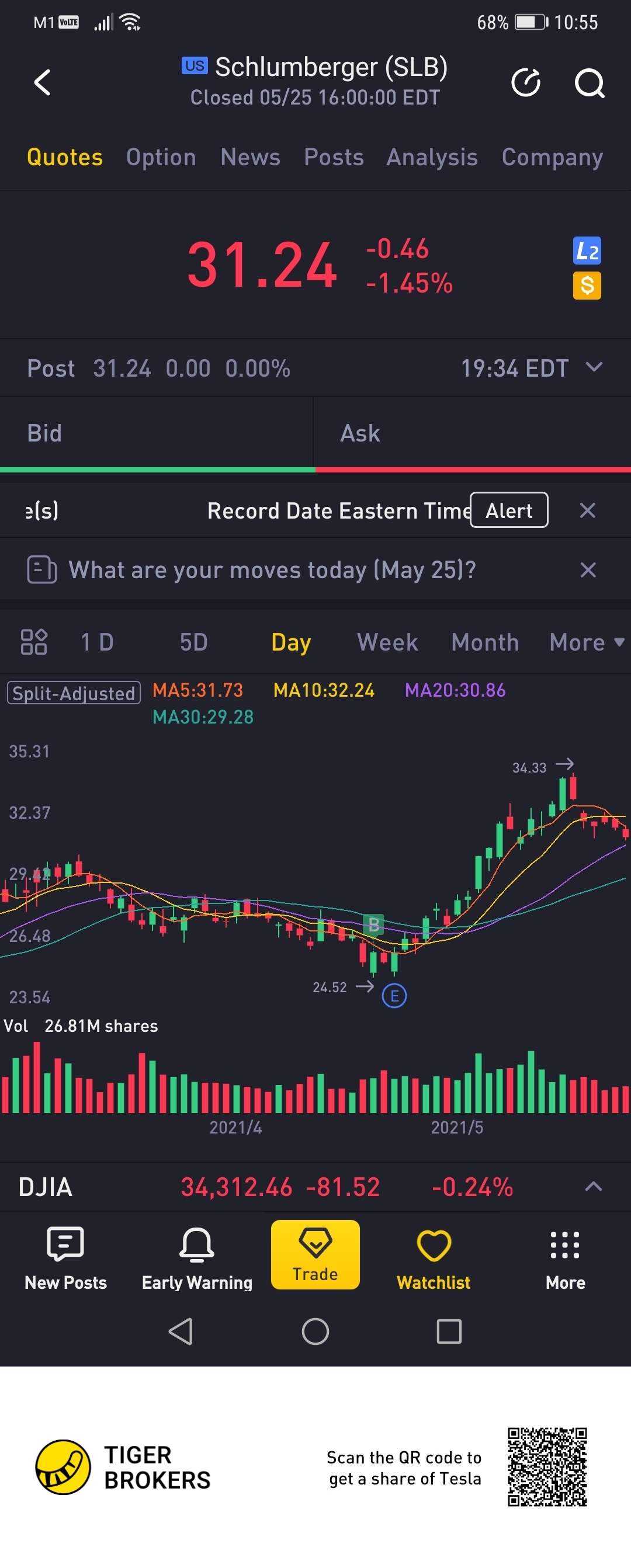Open the Posts tab
Screen dimensions: 631x1568
pyautogui.click(x=334, y=157)
